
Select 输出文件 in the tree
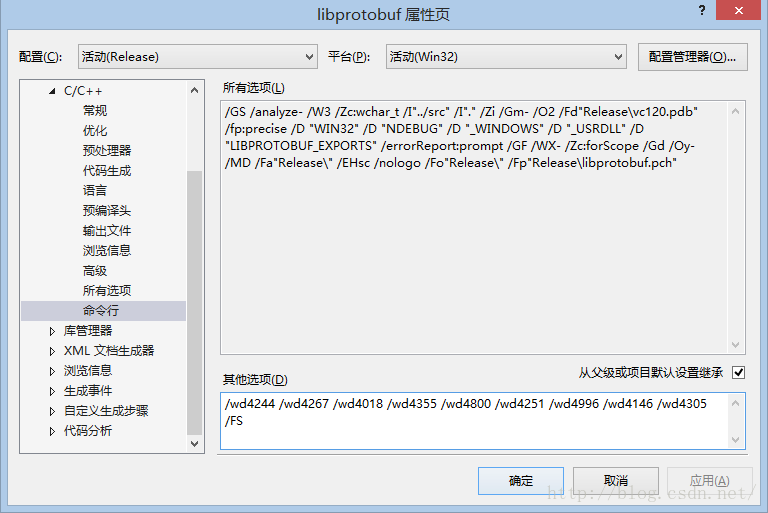coord(107,231)
